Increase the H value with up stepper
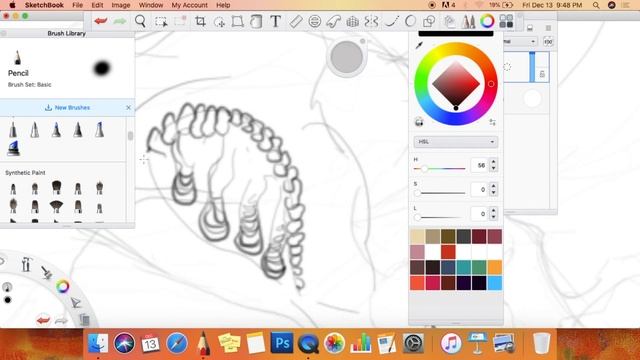This screenshot has width=640, height=360. pos(493,162)
